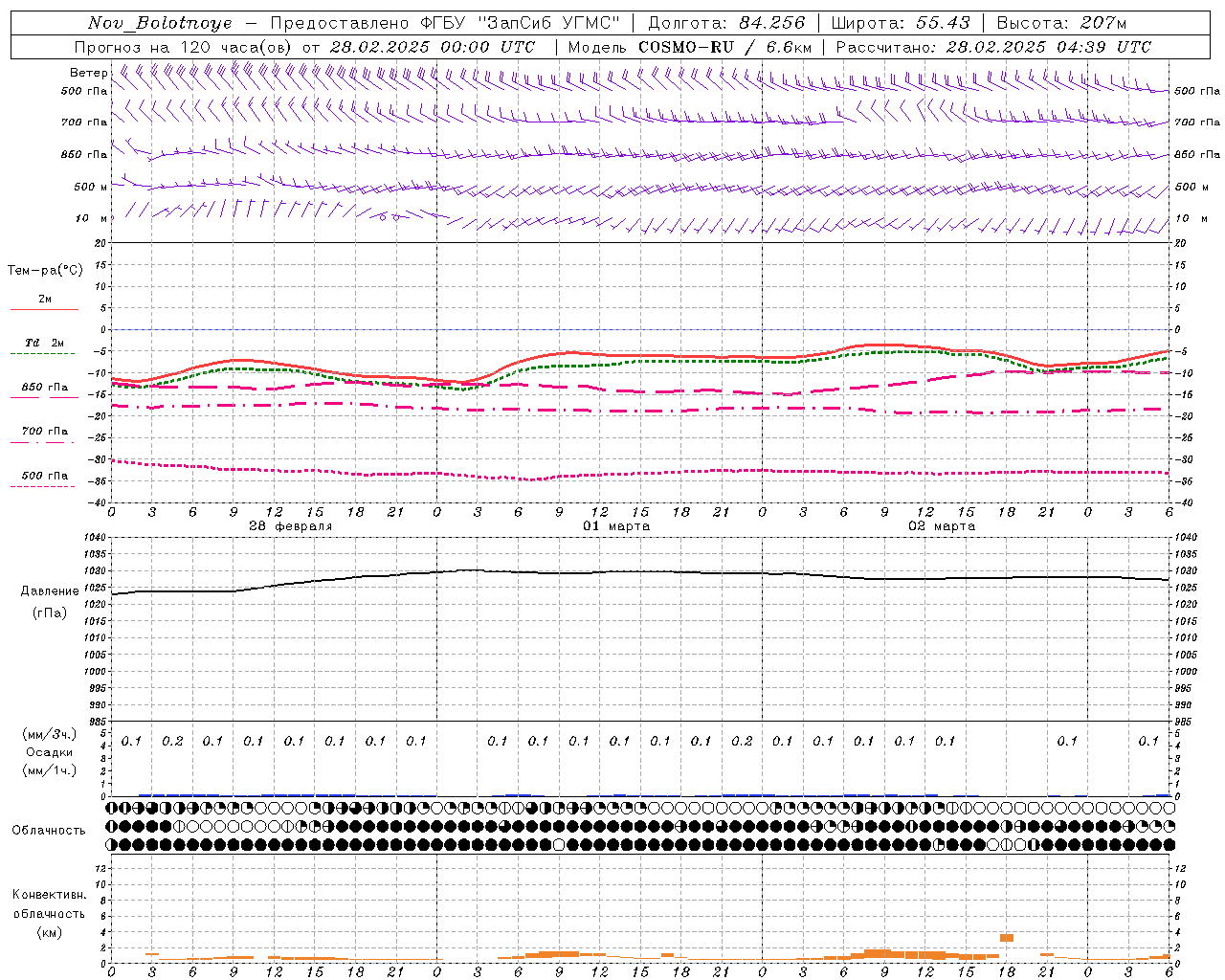Click the (гПа) unit under Давление
This screenshot has width=1225, height=980.
pos(50,612)
